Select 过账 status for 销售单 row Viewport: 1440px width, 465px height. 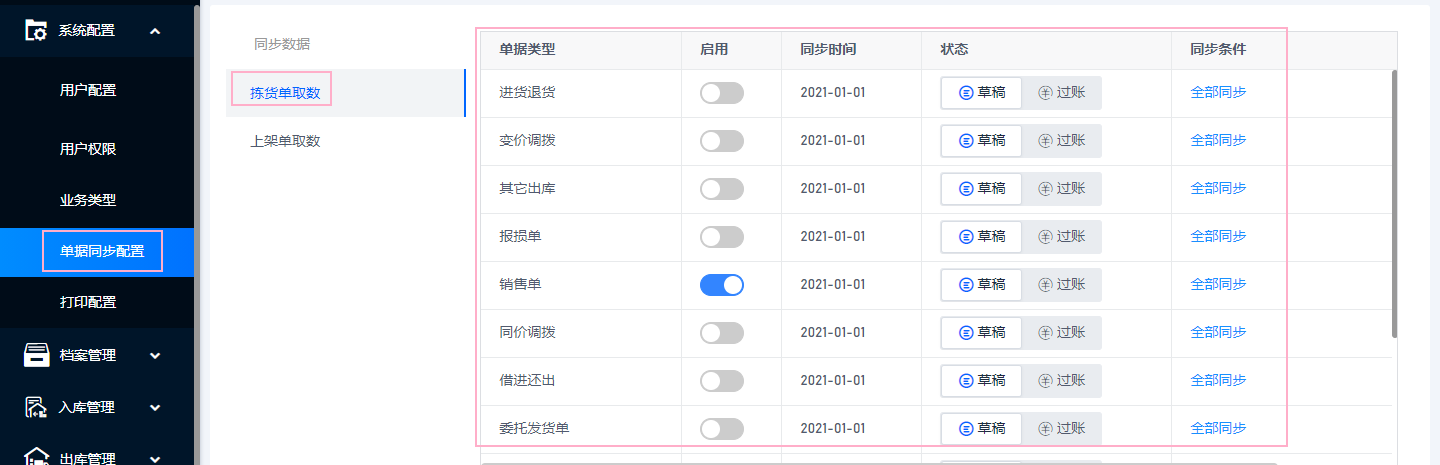coord(1061,284)
